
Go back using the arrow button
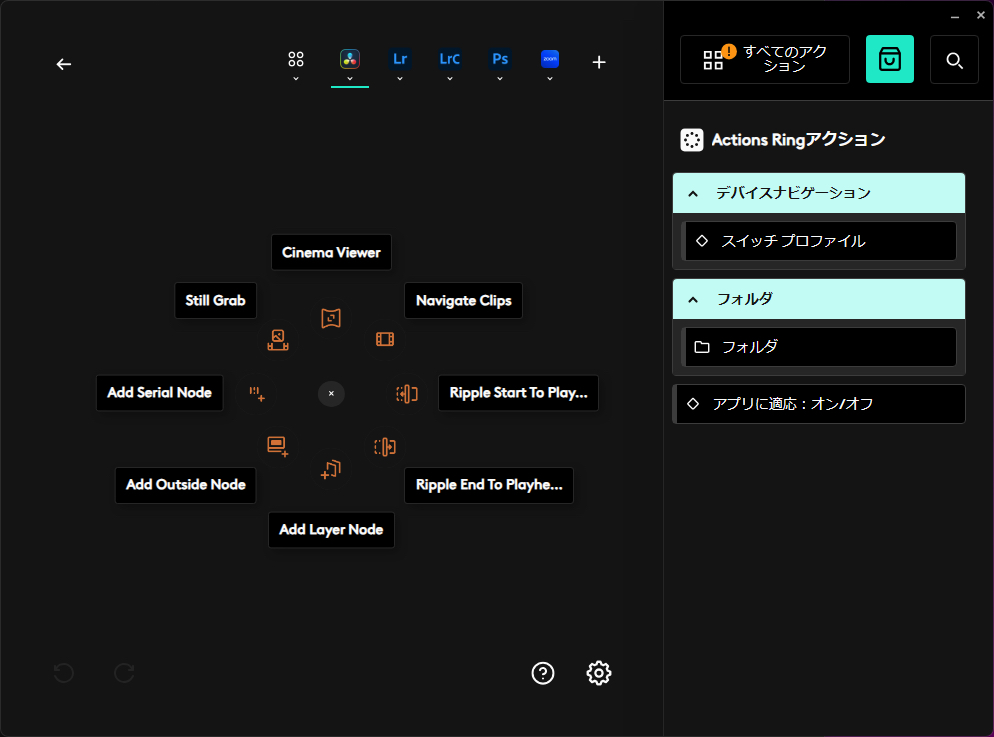point(63,63)
